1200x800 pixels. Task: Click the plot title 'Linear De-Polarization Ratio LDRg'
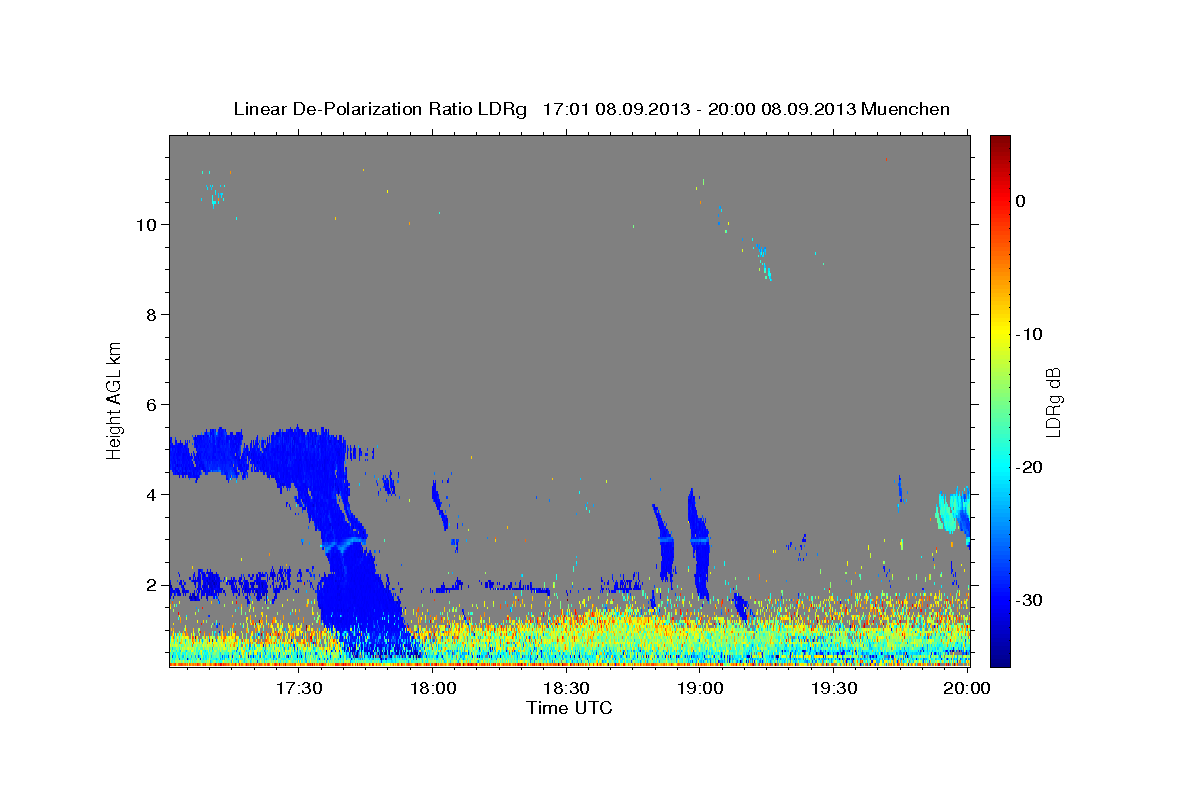380,109
